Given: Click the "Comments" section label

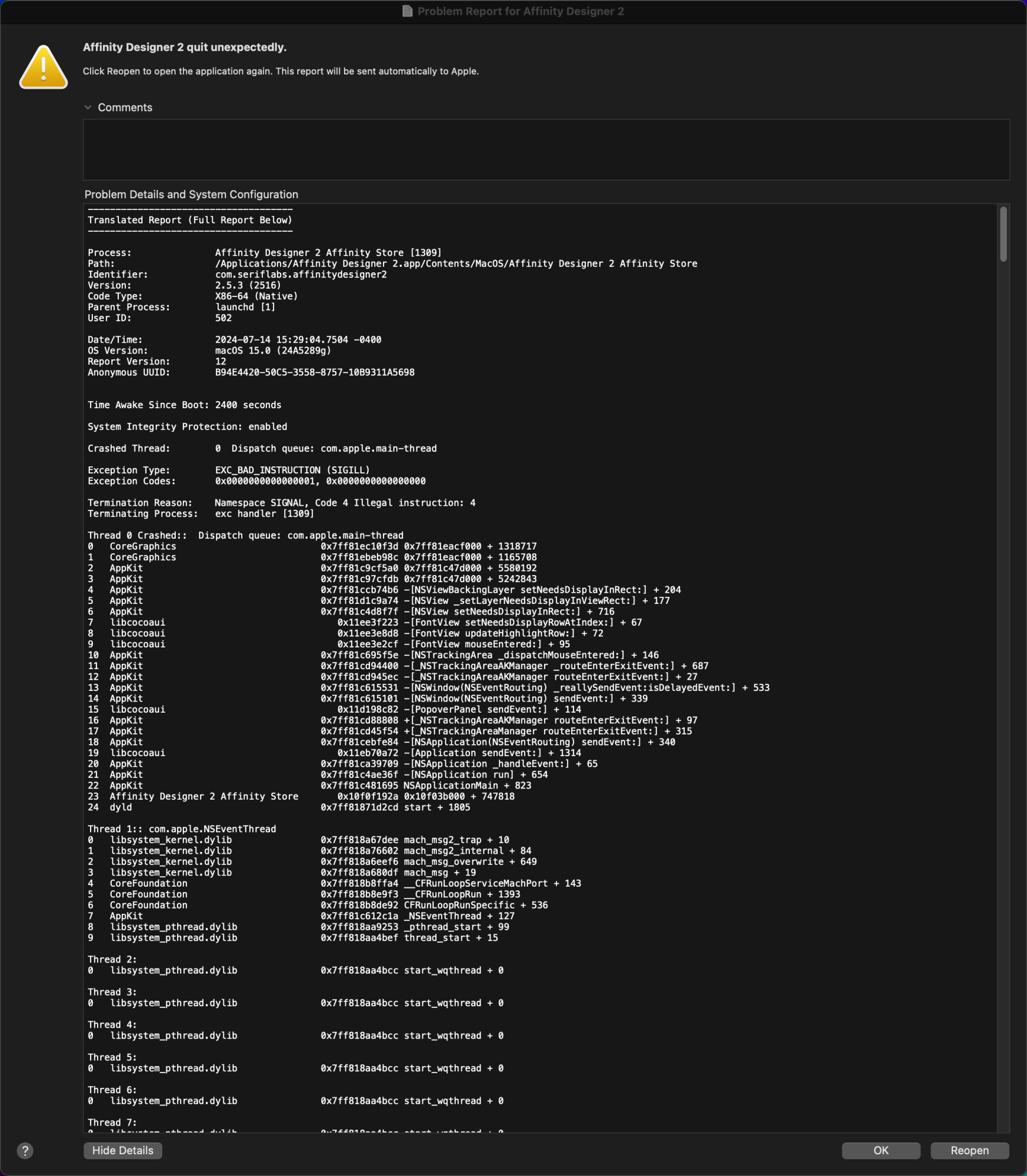Looking at the screenshot, I should pos(125,108).
